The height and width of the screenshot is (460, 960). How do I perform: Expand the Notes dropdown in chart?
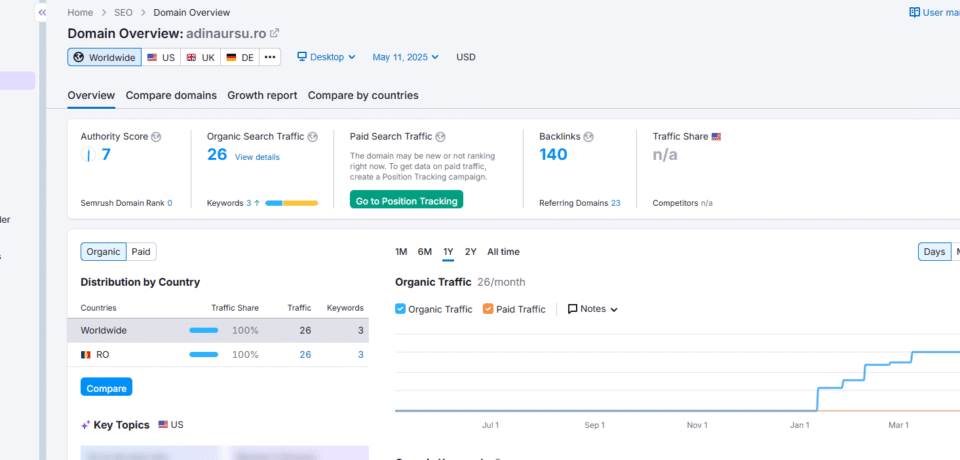(x=592, y=309)
